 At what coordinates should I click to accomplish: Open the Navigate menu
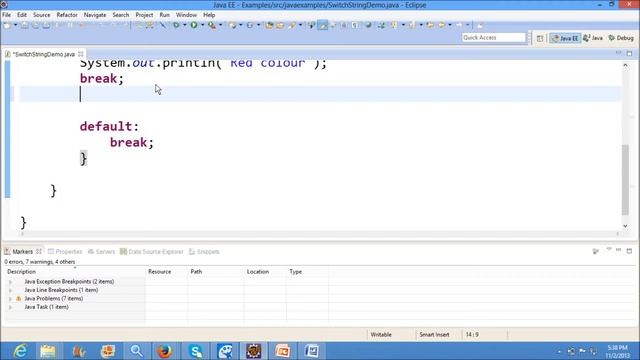[95, 15]
